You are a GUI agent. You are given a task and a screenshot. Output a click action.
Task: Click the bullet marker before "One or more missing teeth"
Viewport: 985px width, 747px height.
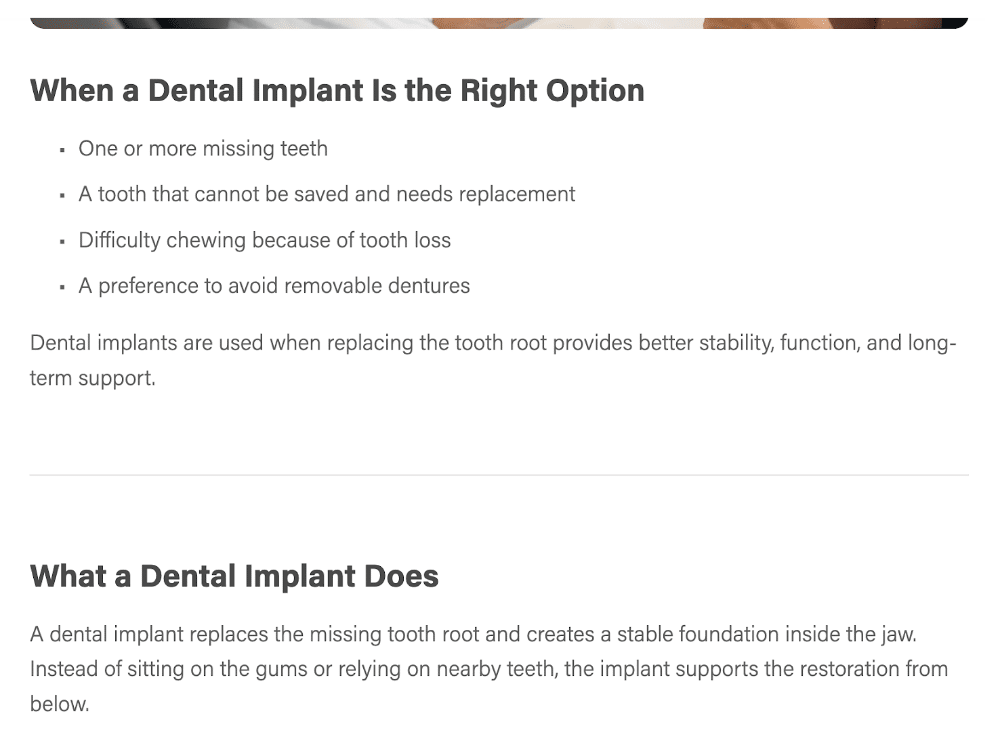[62, 150]
